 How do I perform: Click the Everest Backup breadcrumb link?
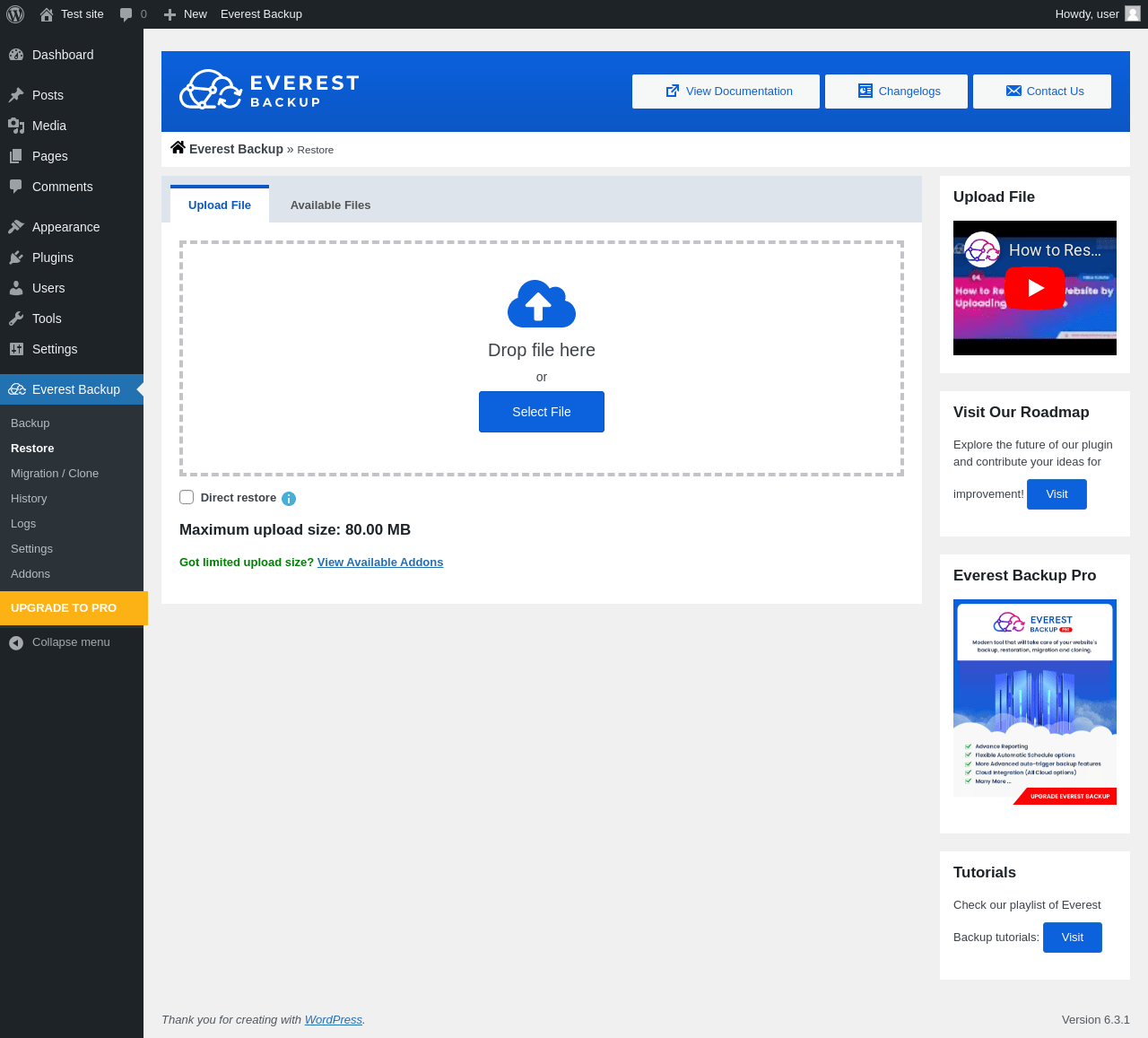click(236, 149)
